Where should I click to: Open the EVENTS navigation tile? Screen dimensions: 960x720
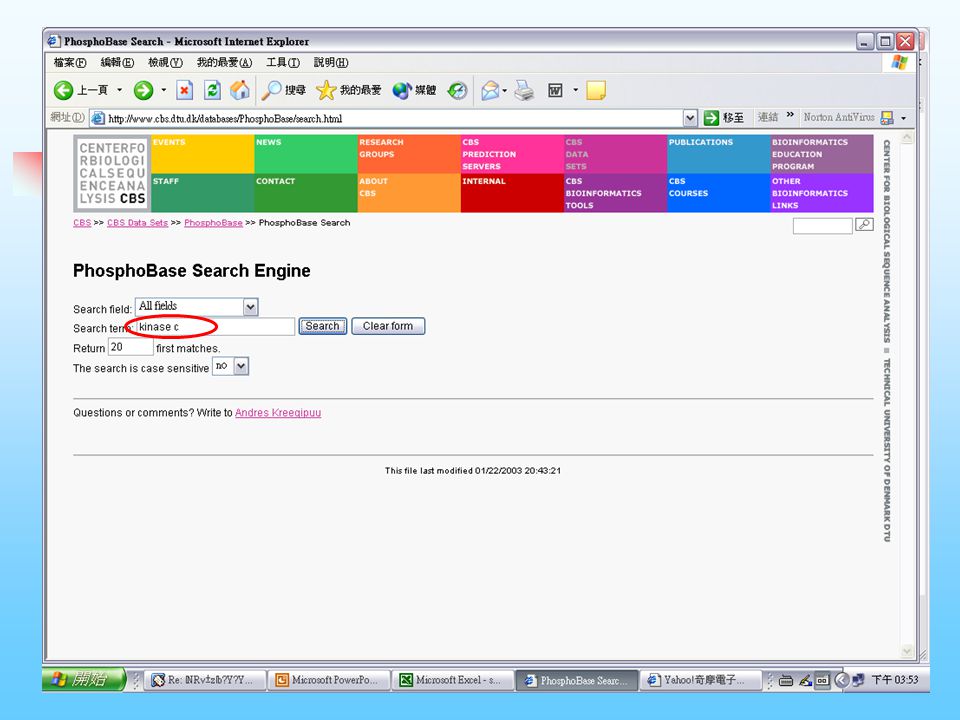[x=202, y=154]
